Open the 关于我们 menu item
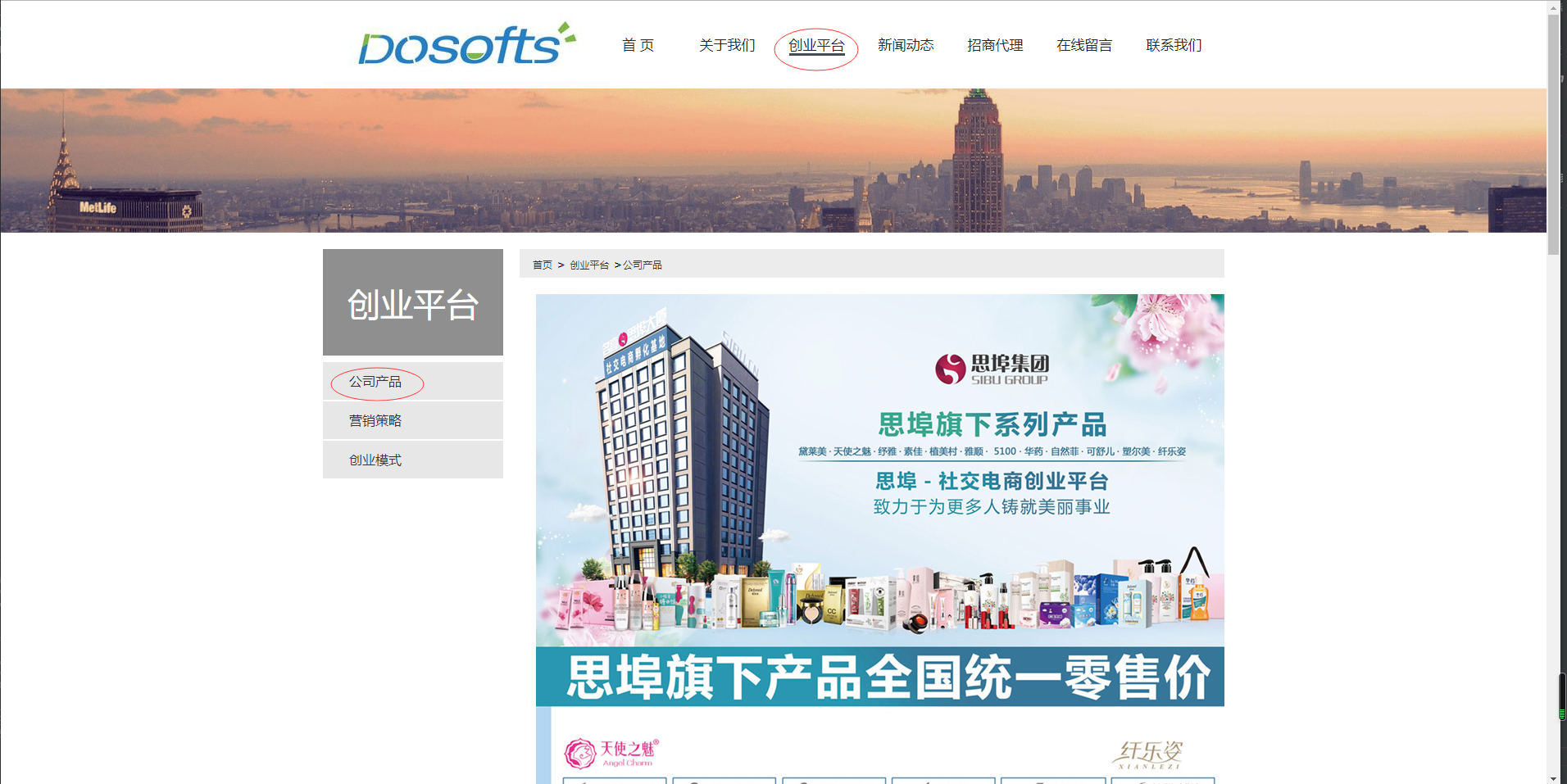Viewport: 1567px width, 784px height. tap(727, 45)
